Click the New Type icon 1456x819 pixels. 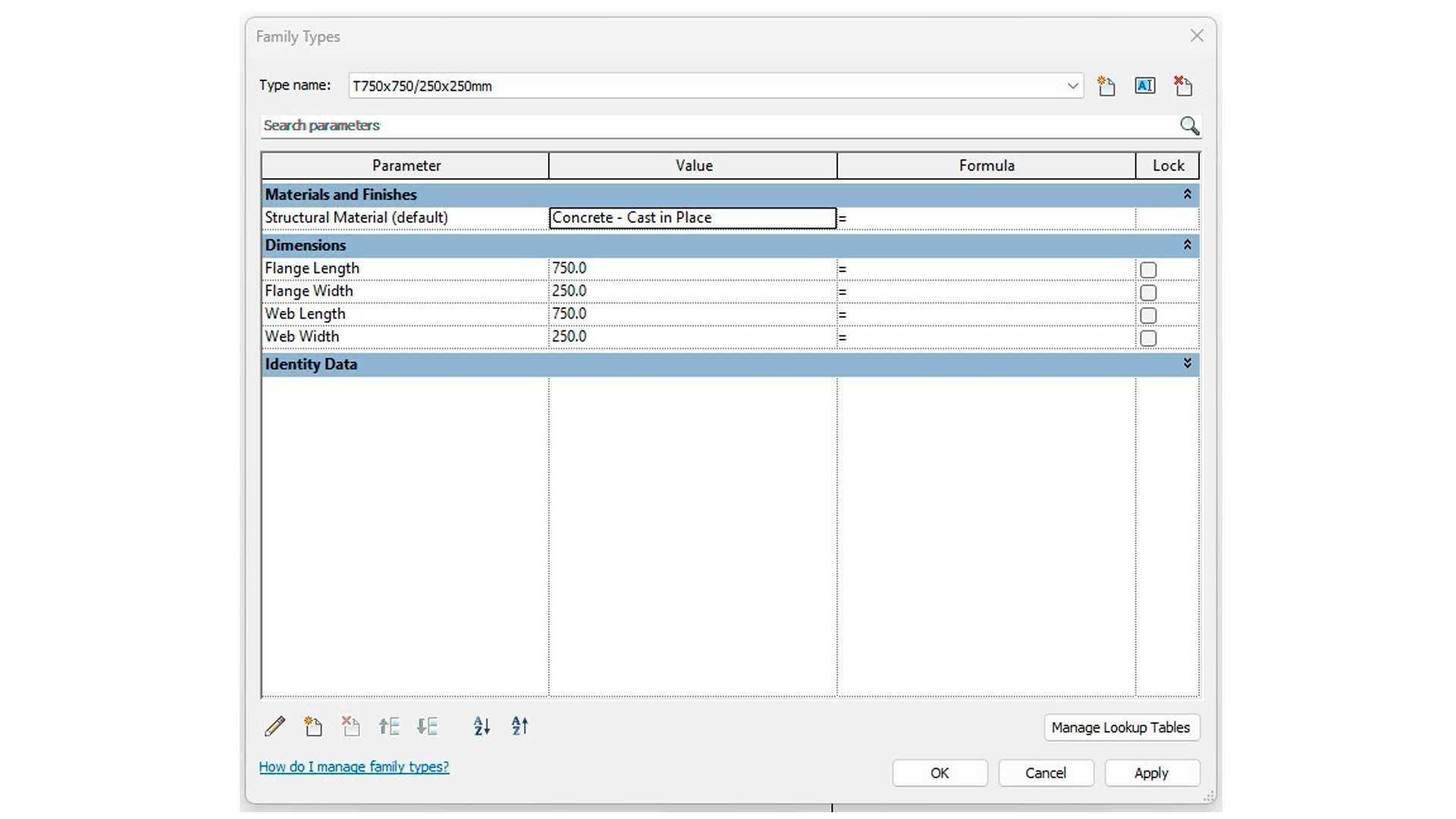pyautogui.click(x=1106, y=86)
